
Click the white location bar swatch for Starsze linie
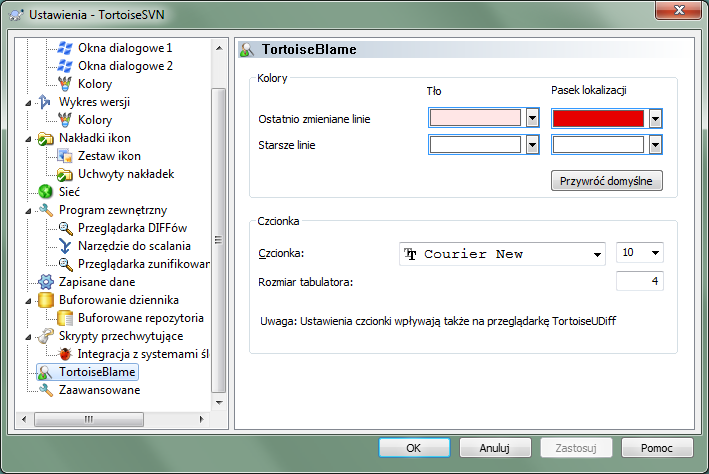[598, 145]
